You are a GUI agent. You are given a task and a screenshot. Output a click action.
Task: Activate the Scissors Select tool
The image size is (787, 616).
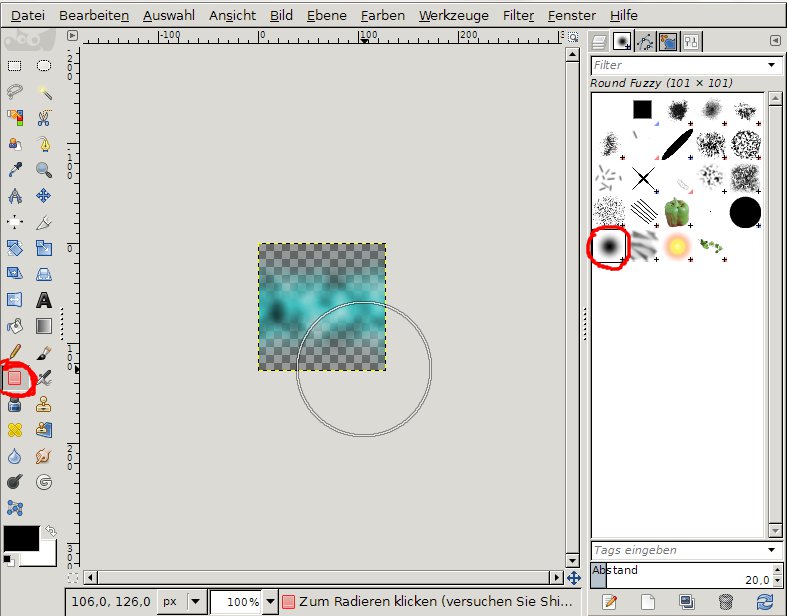click(44, 118)
